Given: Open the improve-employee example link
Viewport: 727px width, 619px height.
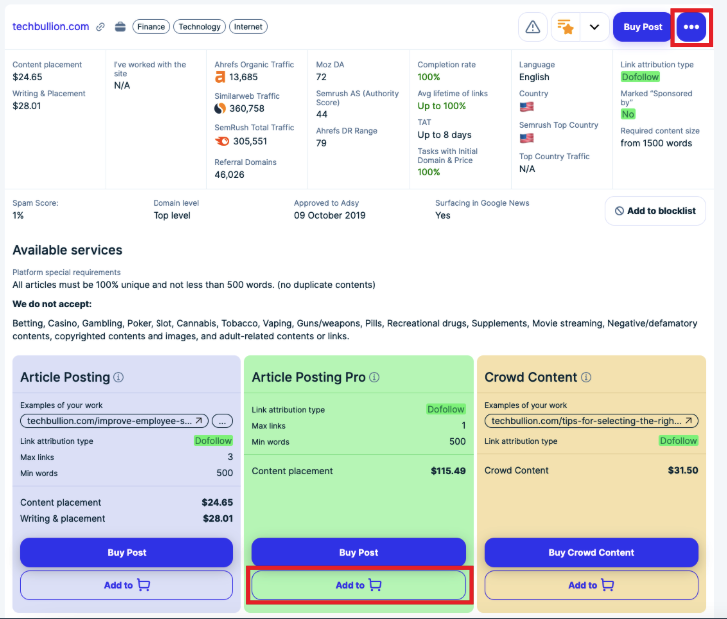Looking at the screenshot, I should point(113,421).
